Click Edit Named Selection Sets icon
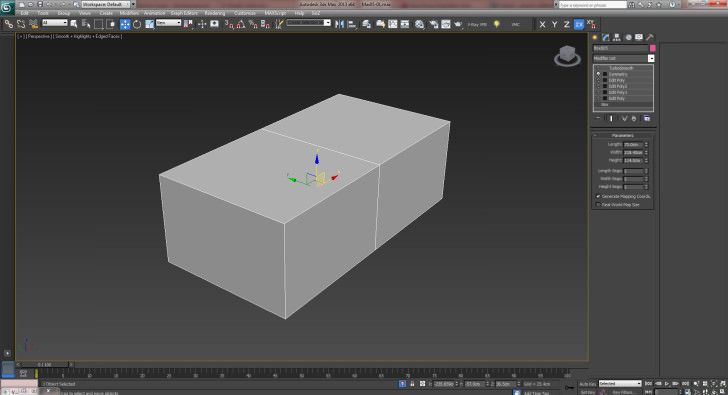 [x=279, y=24]
